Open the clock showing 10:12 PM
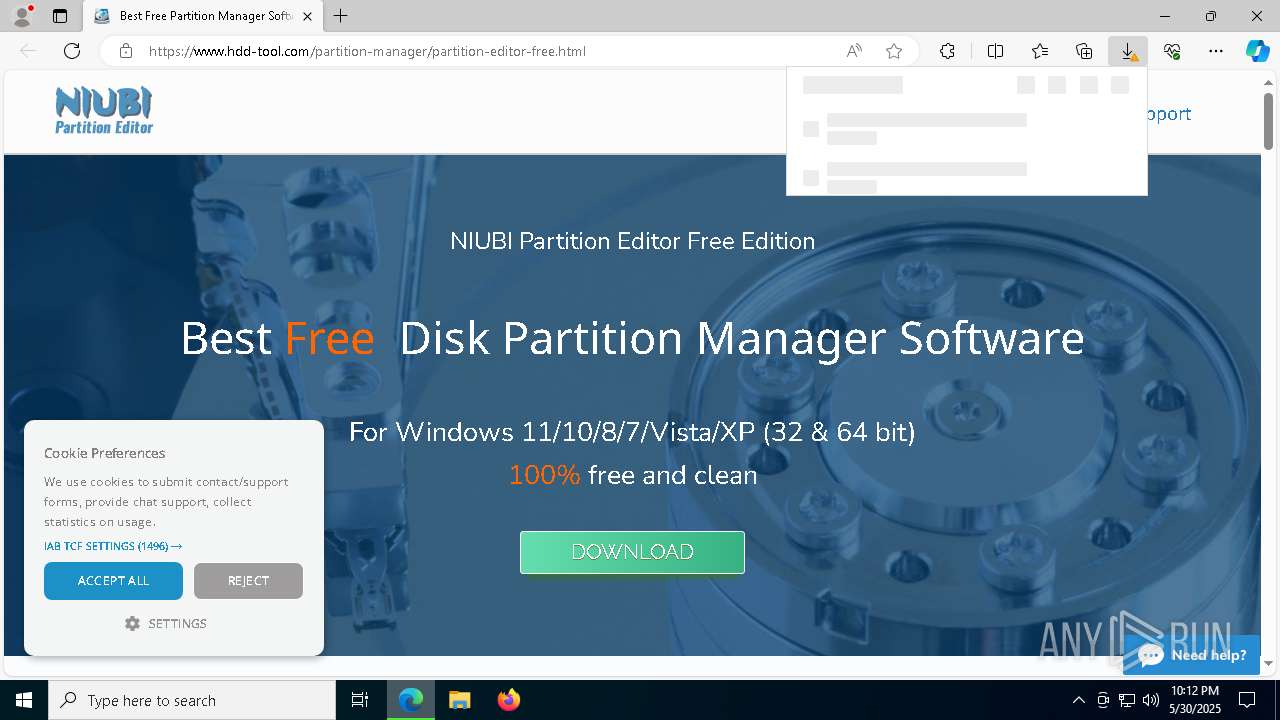 [1194, 700]
